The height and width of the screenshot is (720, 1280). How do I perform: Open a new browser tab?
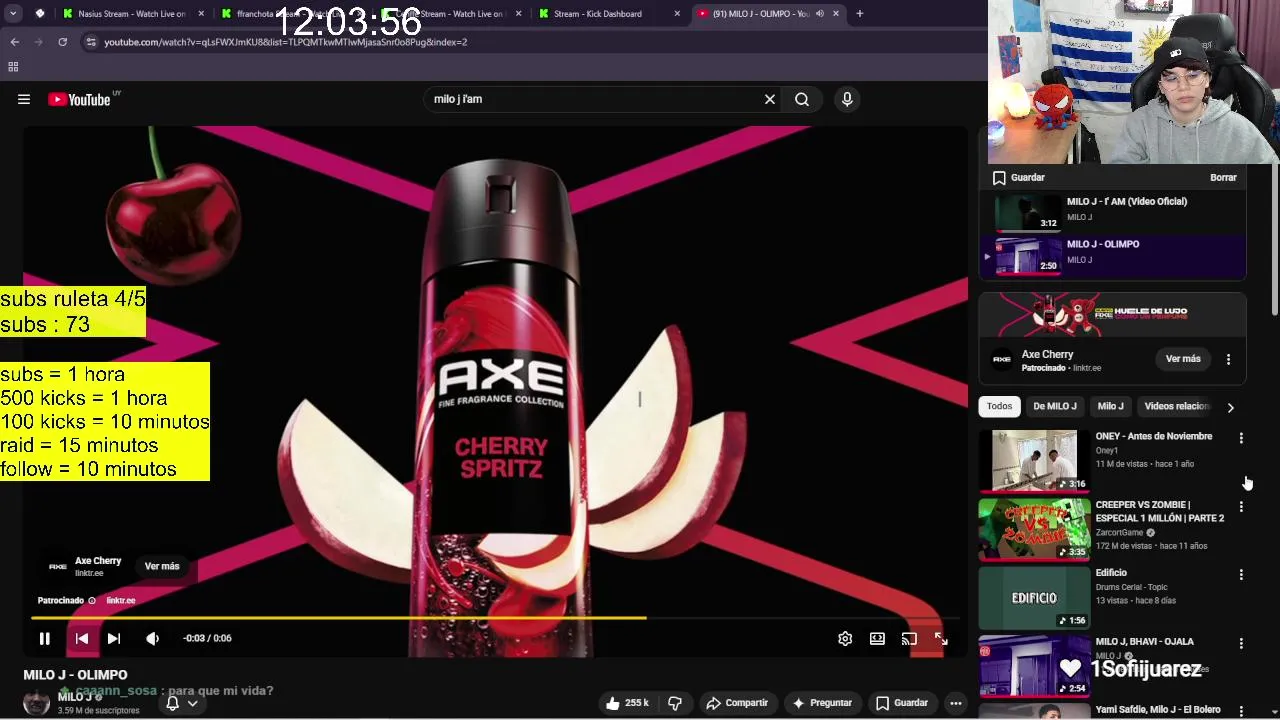pos(860,14)
